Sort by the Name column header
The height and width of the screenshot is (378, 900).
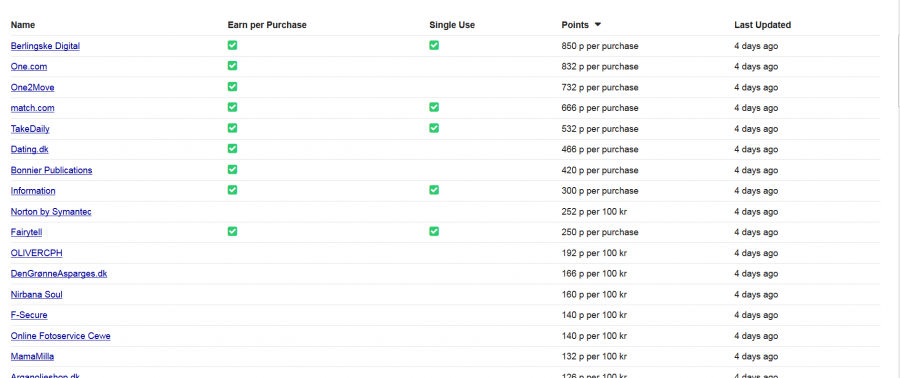pyautogui.click(x=23, y=25)
